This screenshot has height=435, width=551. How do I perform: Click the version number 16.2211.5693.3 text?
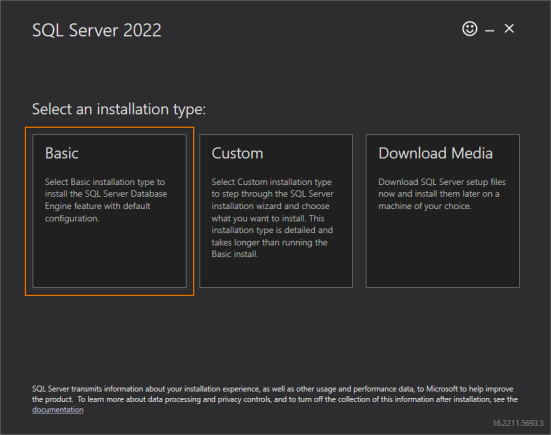pyautogui.click(x=518, y=423)
